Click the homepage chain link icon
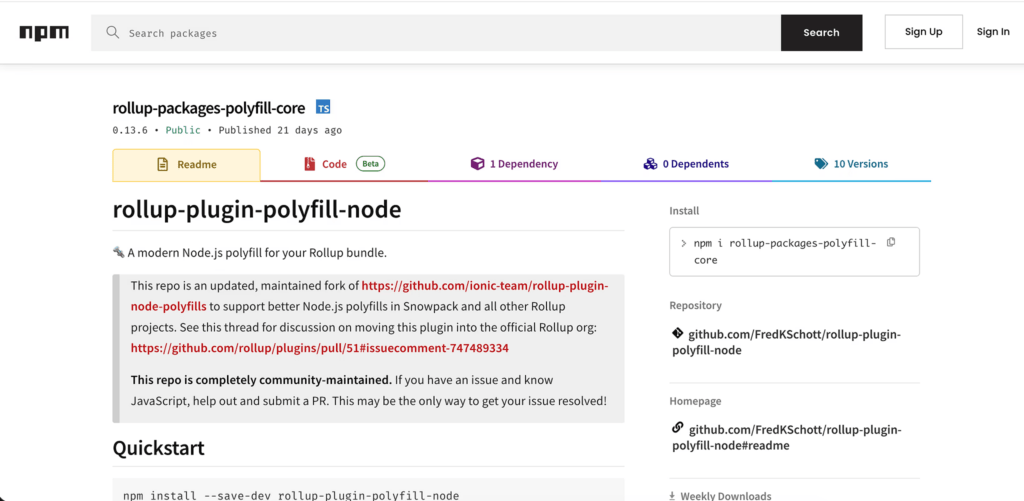 coord(677,428)
